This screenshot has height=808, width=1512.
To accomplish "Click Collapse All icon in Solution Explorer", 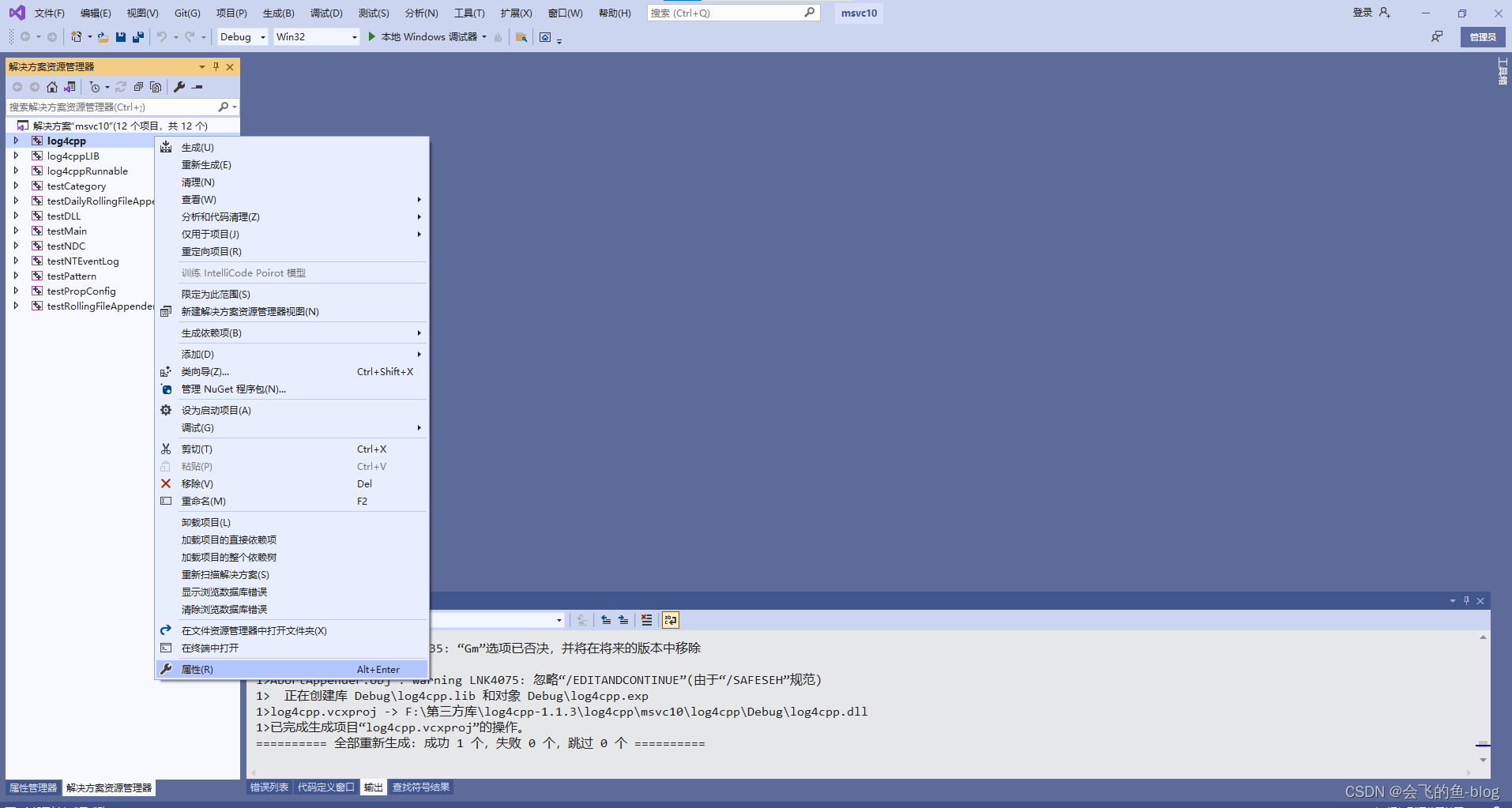I will [x=138, y=87].
